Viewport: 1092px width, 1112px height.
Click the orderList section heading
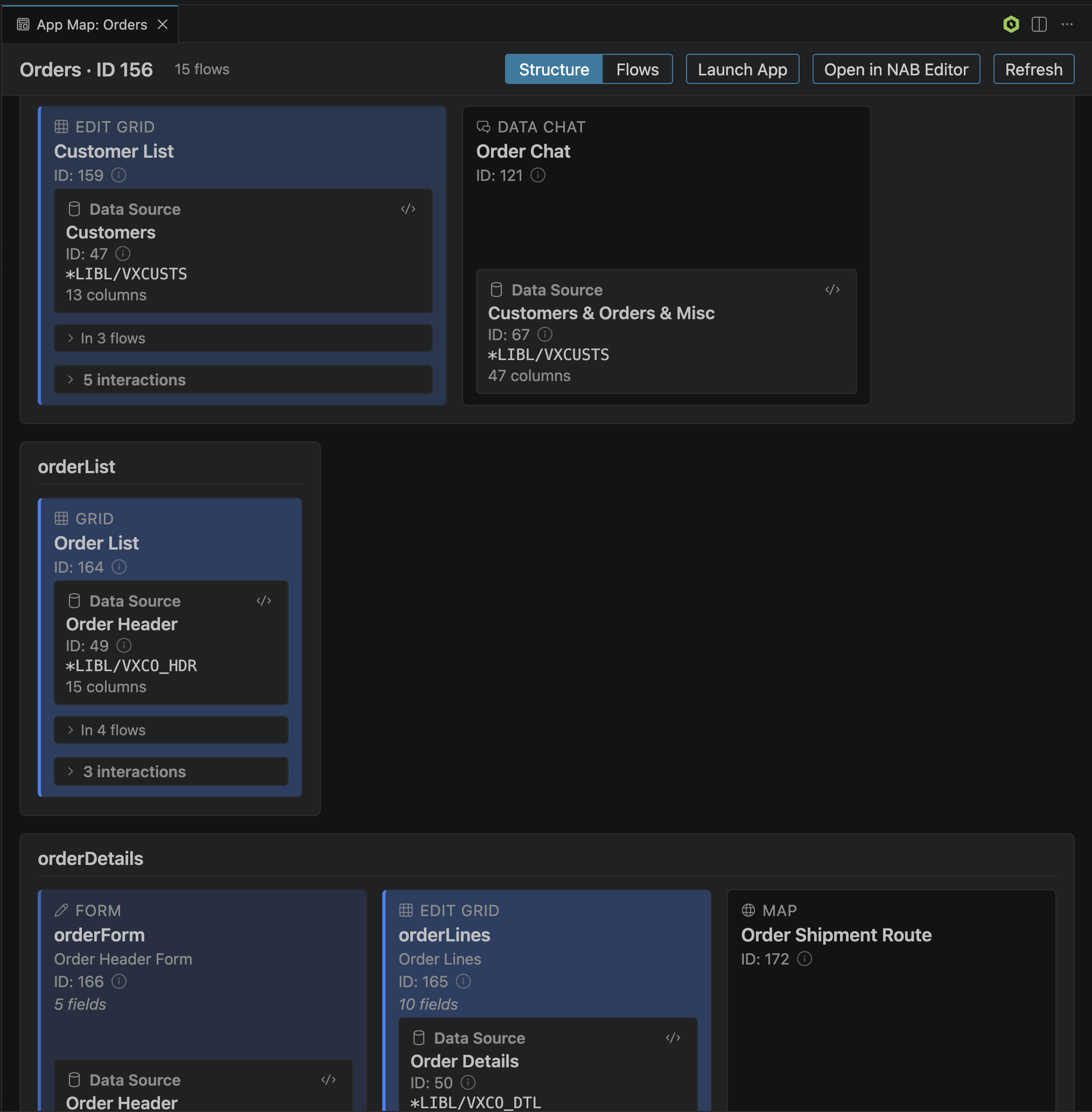(x=76, y=467)
